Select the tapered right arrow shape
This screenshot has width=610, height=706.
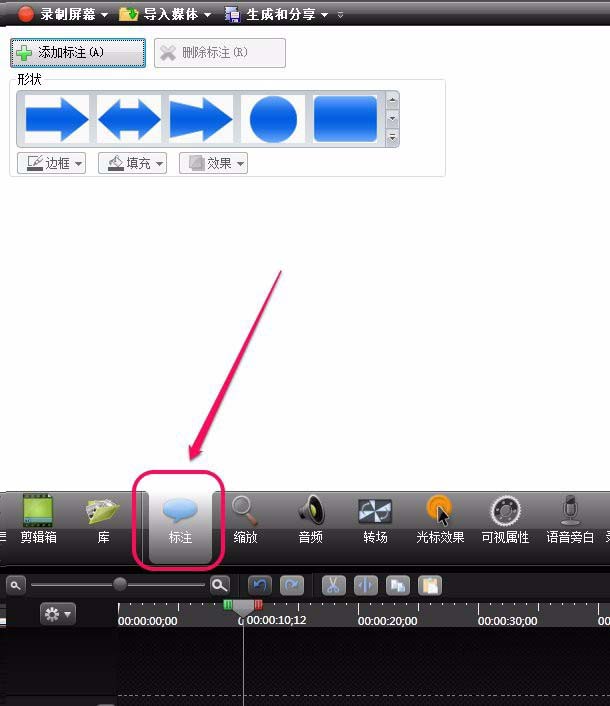point(201,119)
